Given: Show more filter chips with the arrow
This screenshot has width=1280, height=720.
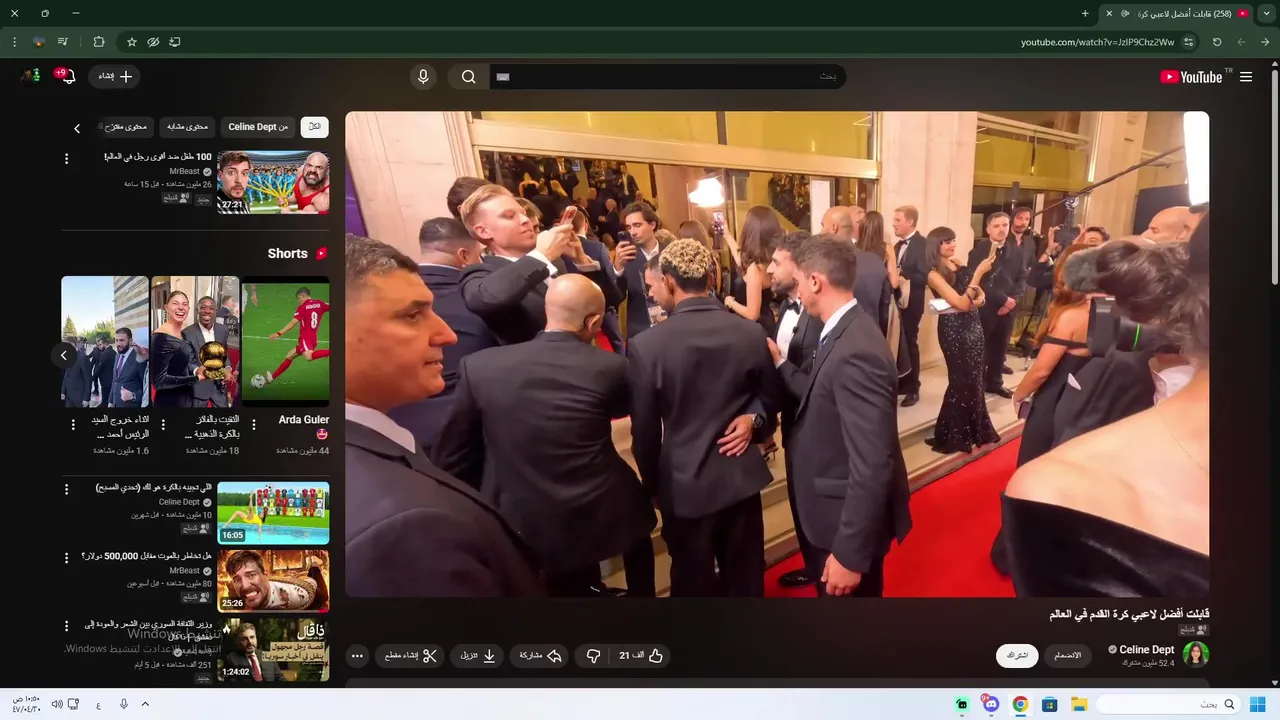Looking at the screenshot, I should coord(77,128).
